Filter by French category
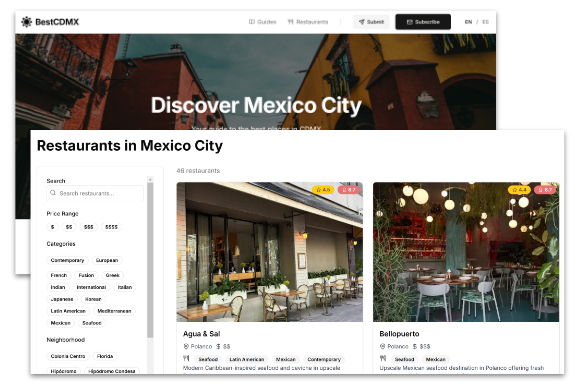The height and width of the screenshot is (388, 574). pyautogui.click(x=59, y=275)
